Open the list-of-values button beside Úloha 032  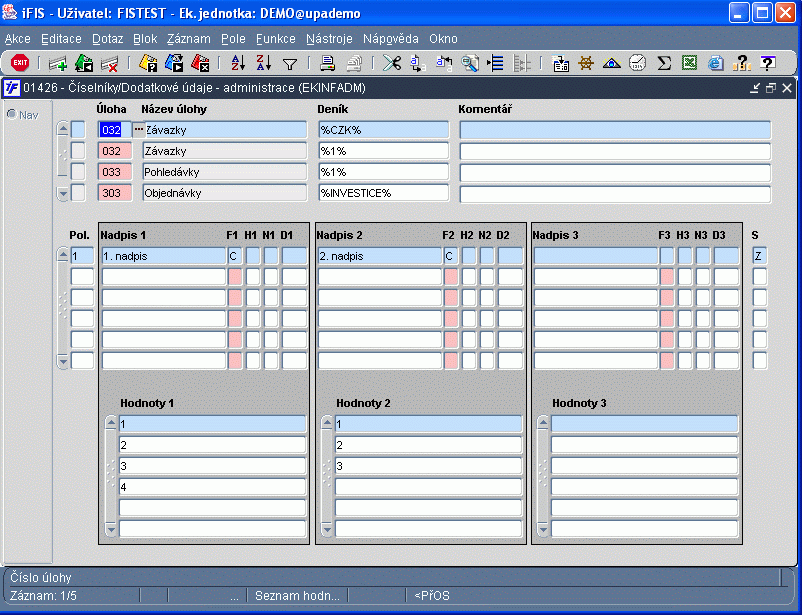(138, 129)
